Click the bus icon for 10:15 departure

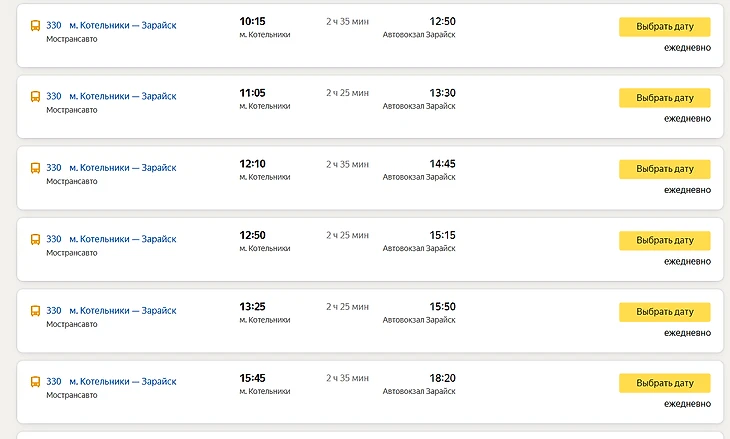[x=35, y=25]
